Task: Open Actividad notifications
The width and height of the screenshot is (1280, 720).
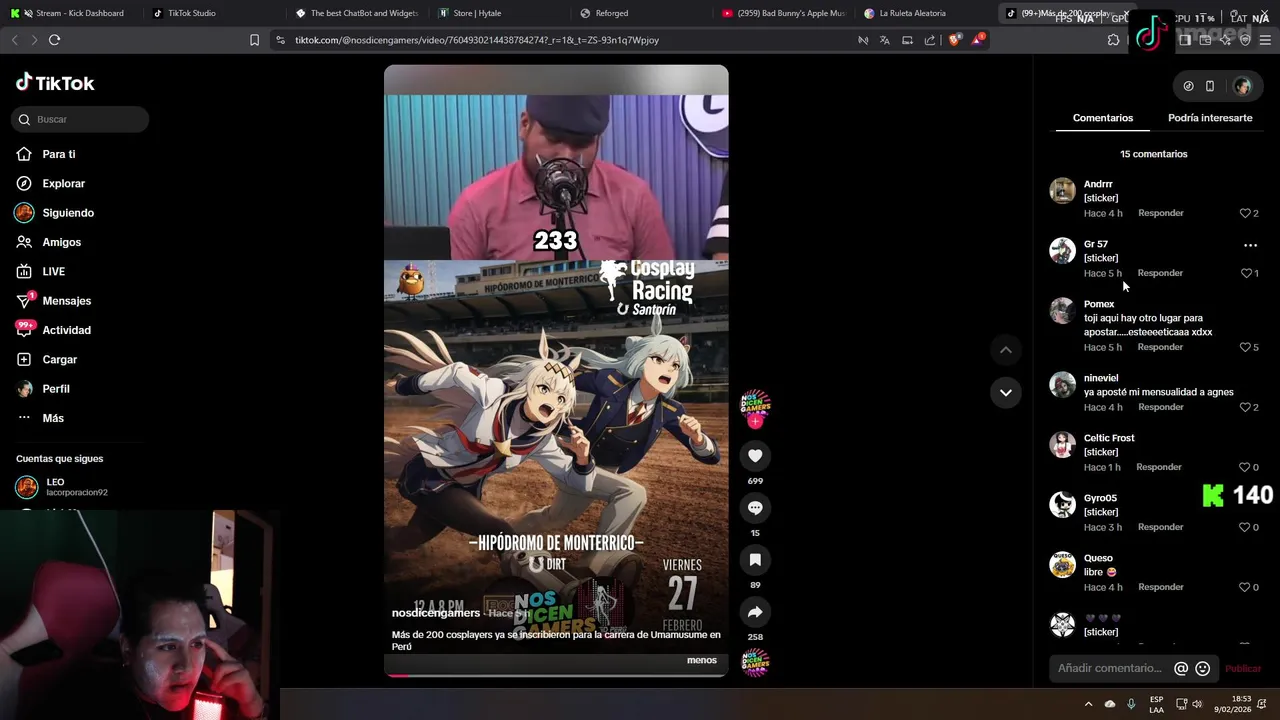Action: (66, 330)
